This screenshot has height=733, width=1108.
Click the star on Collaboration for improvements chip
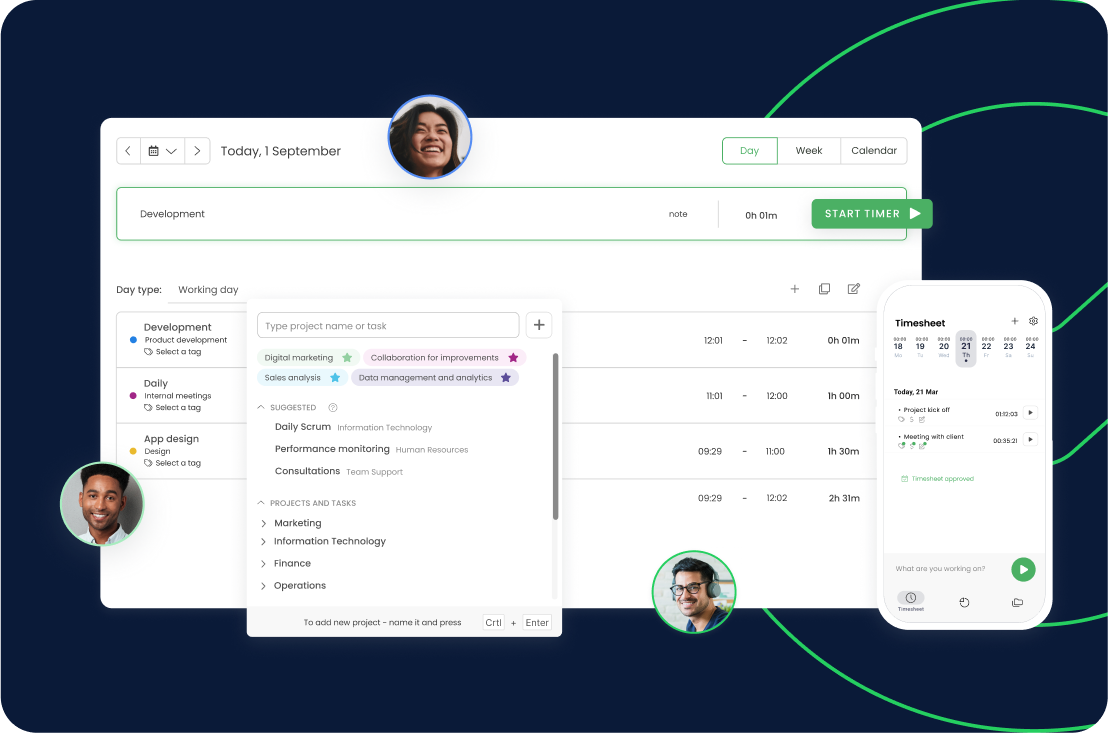(x=513, y=358)
